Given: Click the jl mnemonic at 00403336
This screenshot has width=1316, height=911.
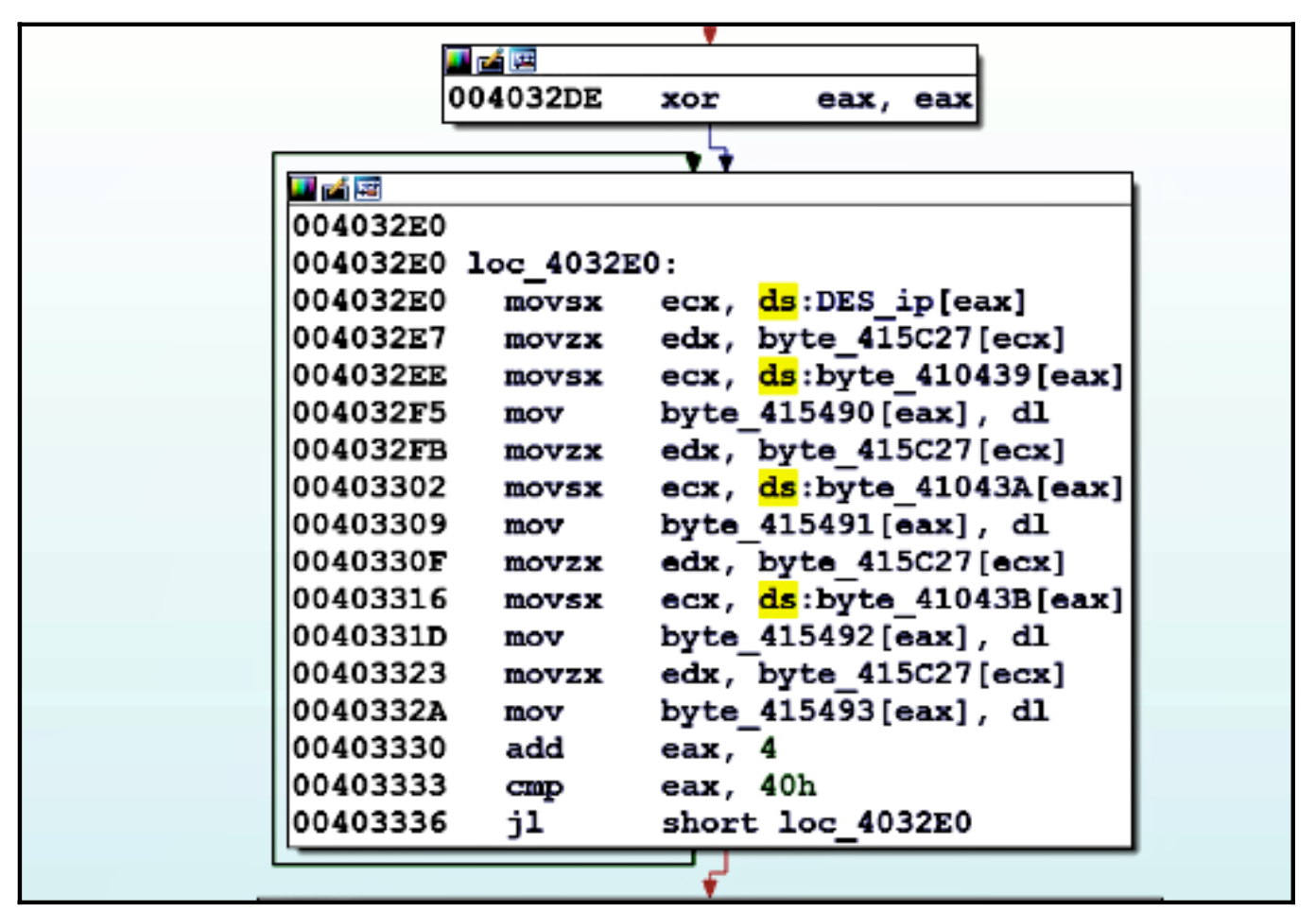Looking at the screenshot, I should (x=525, y=823).
